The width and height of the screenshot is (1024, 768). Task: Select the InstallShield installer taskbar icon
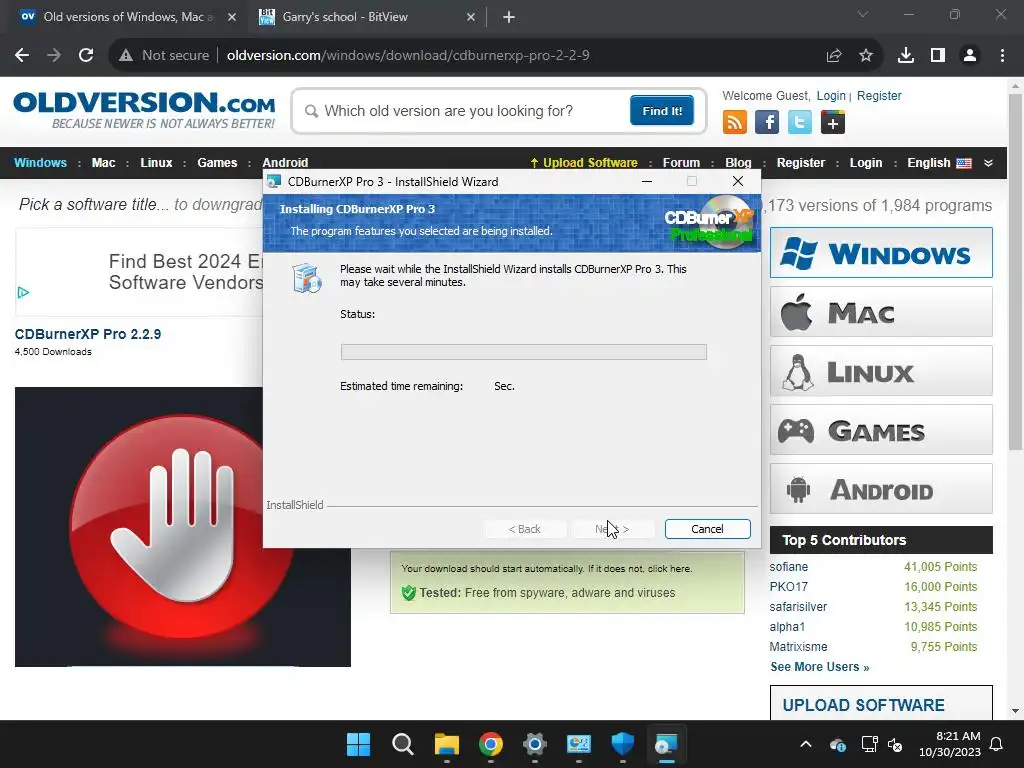666,744
